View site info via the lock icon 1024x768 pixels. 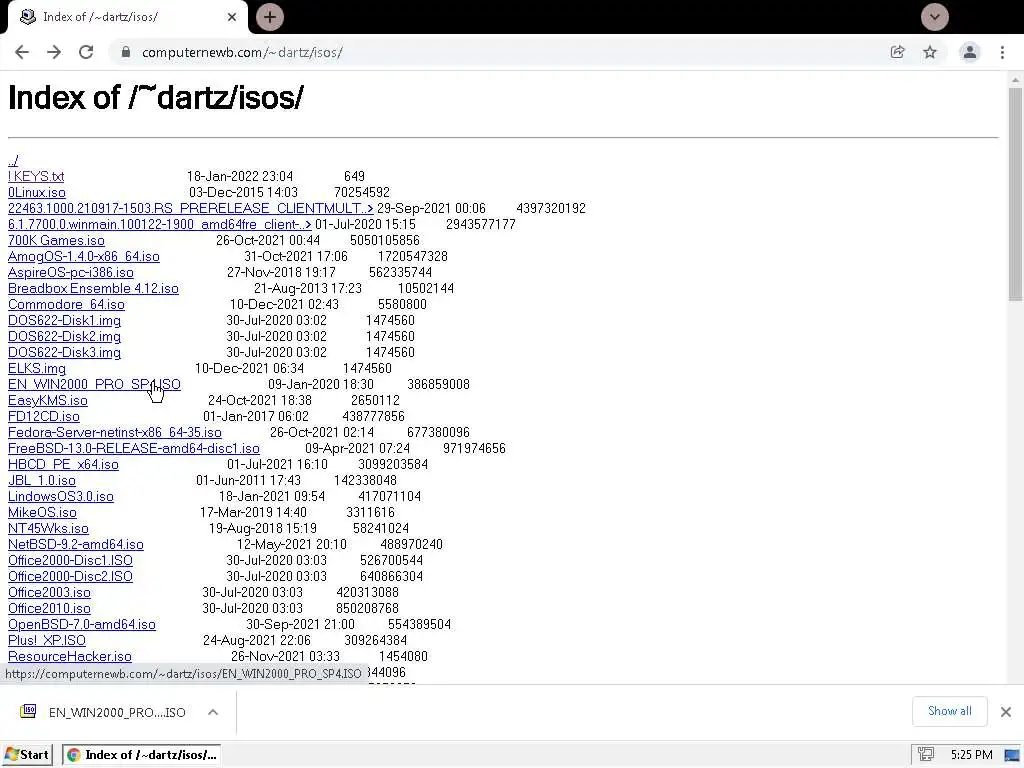tap(125, 52)
